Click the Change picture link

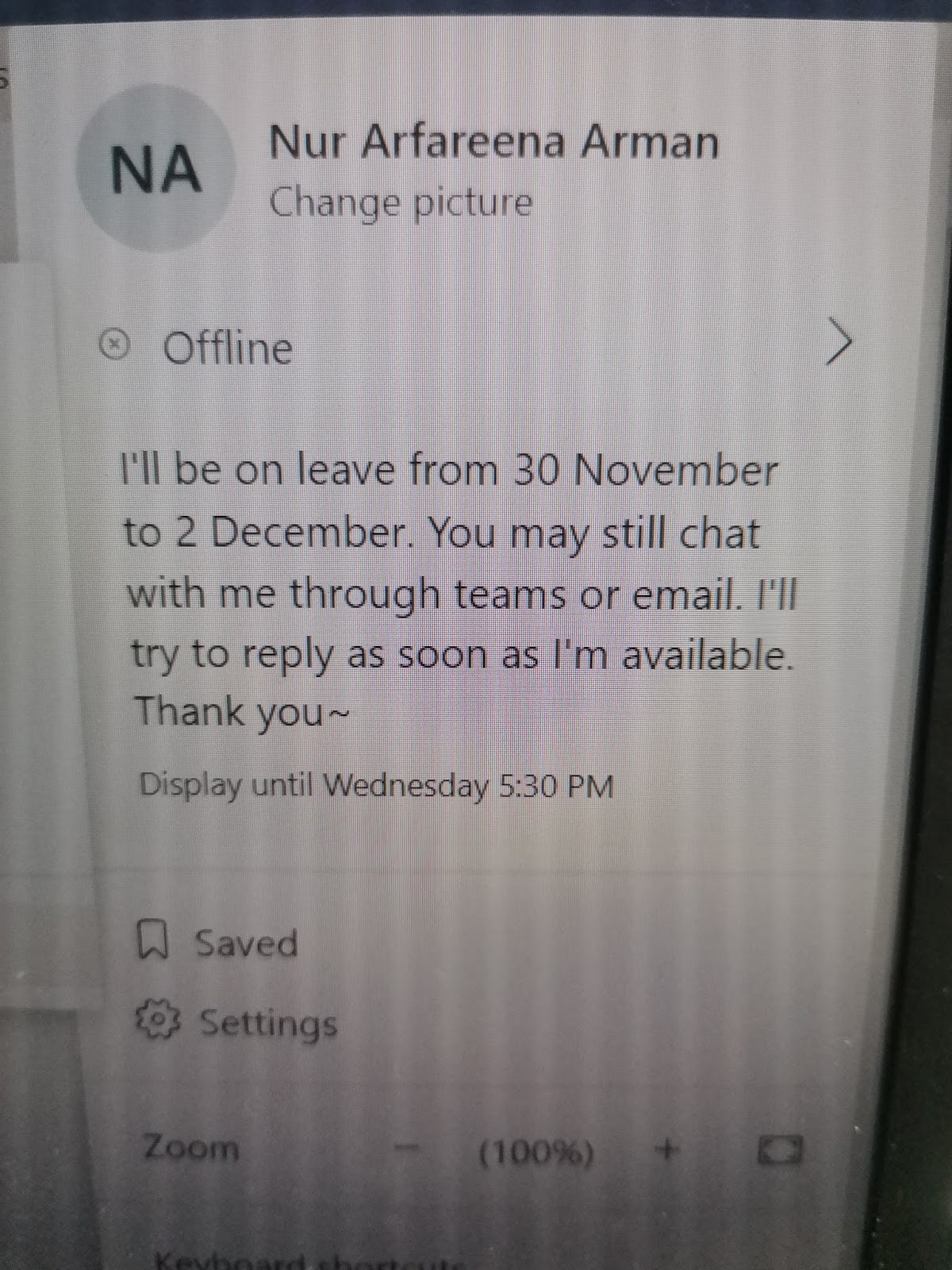[401, 203]
